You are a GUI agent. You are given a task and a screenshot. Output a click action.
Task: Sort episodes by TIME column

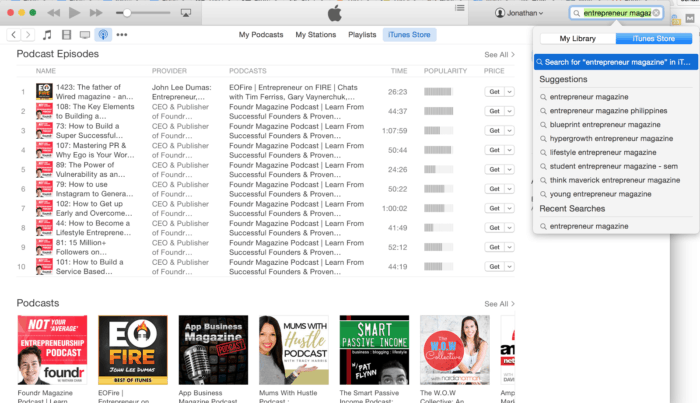pyautogui.click(x=399, y=71)
